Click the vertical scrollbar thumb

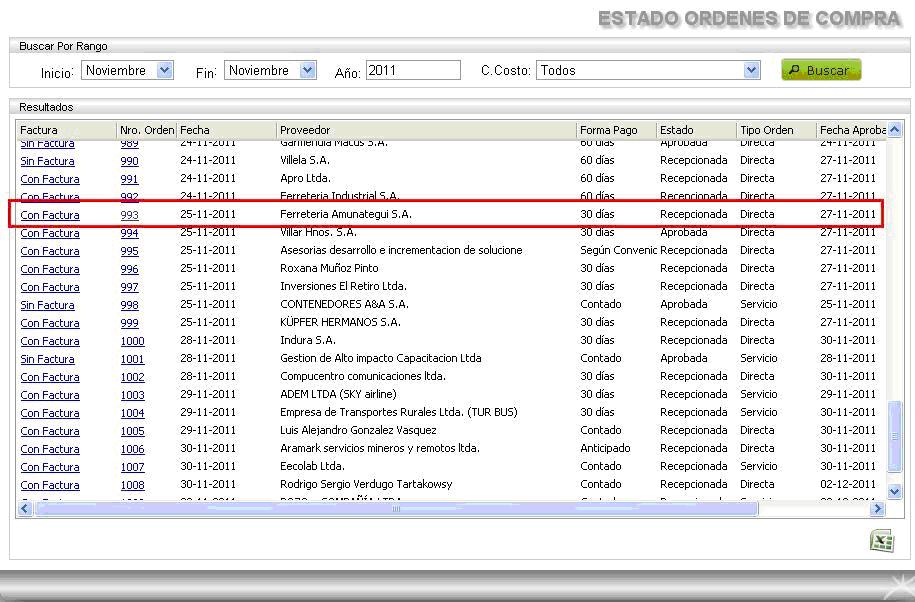(x=895, y=436)
